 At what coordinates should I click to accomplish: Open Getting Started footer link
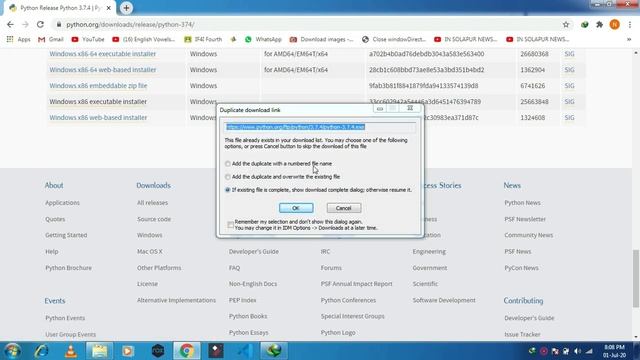(x=66, y=235)
